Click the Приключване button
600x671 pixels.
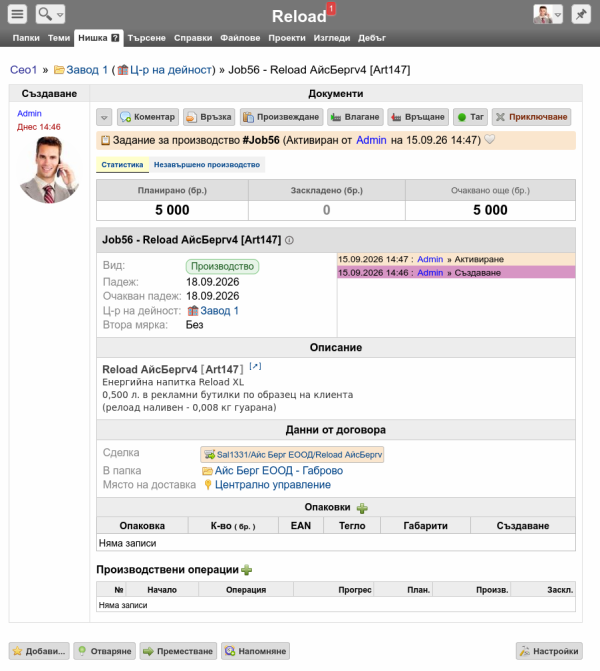tap(532, 117)
